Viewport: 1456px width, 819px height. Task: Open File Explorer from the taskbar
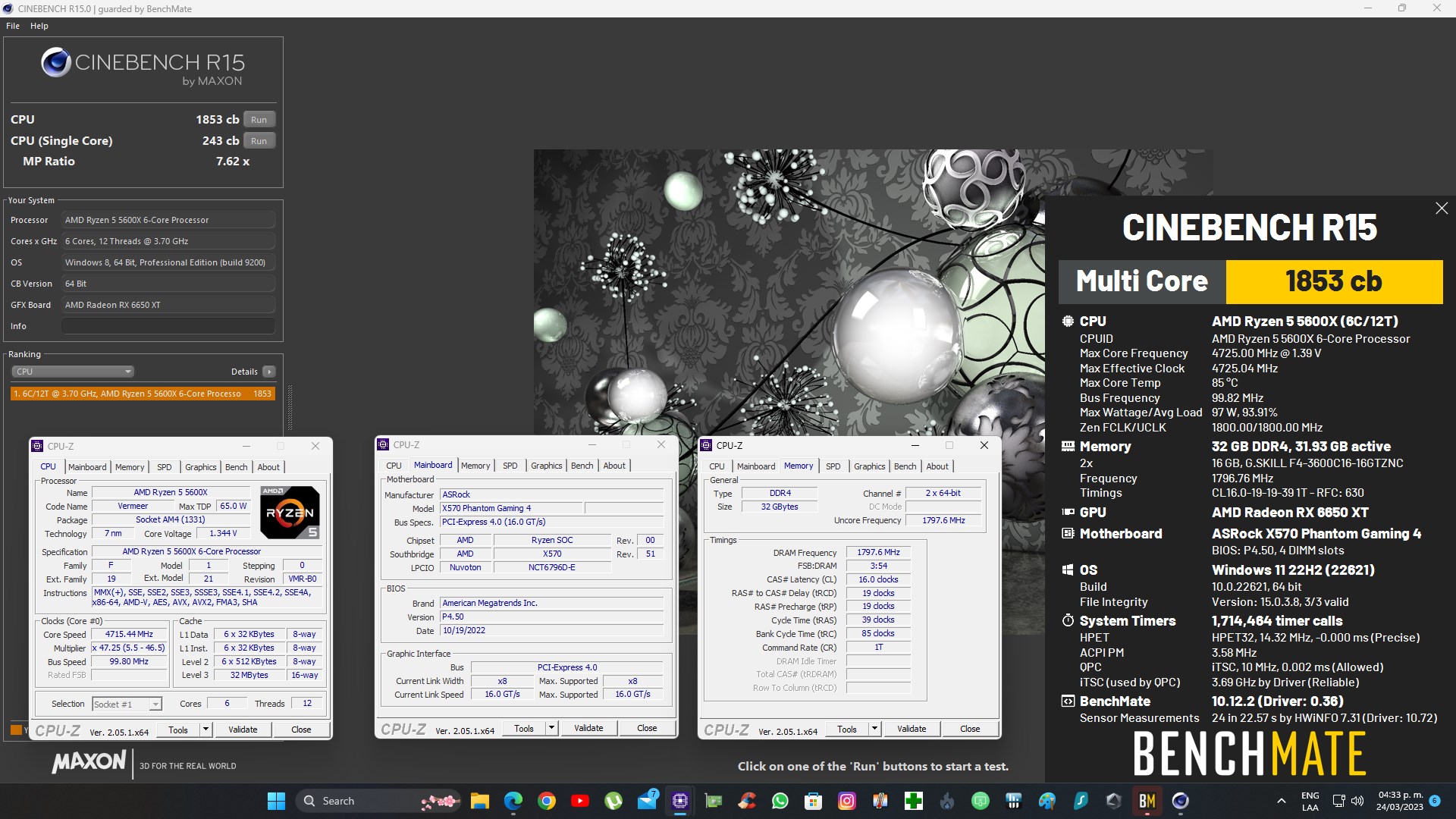(479, 801)
